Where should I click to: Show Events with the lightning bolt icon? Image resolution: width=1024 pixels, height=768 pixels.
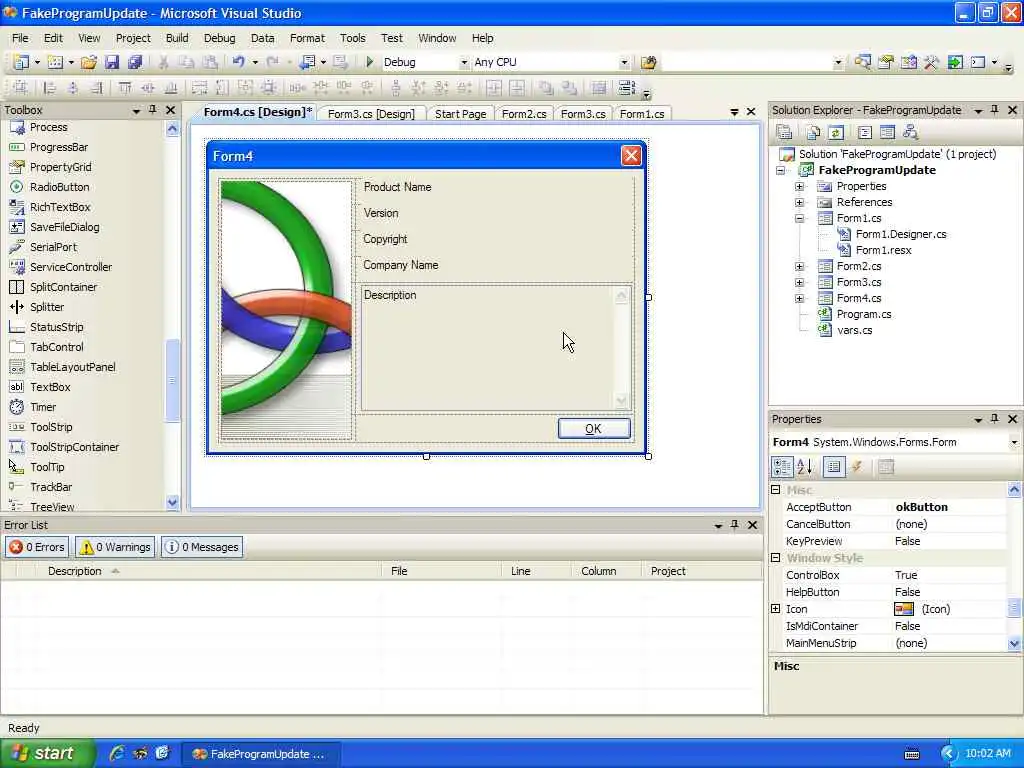click(857, 466)
